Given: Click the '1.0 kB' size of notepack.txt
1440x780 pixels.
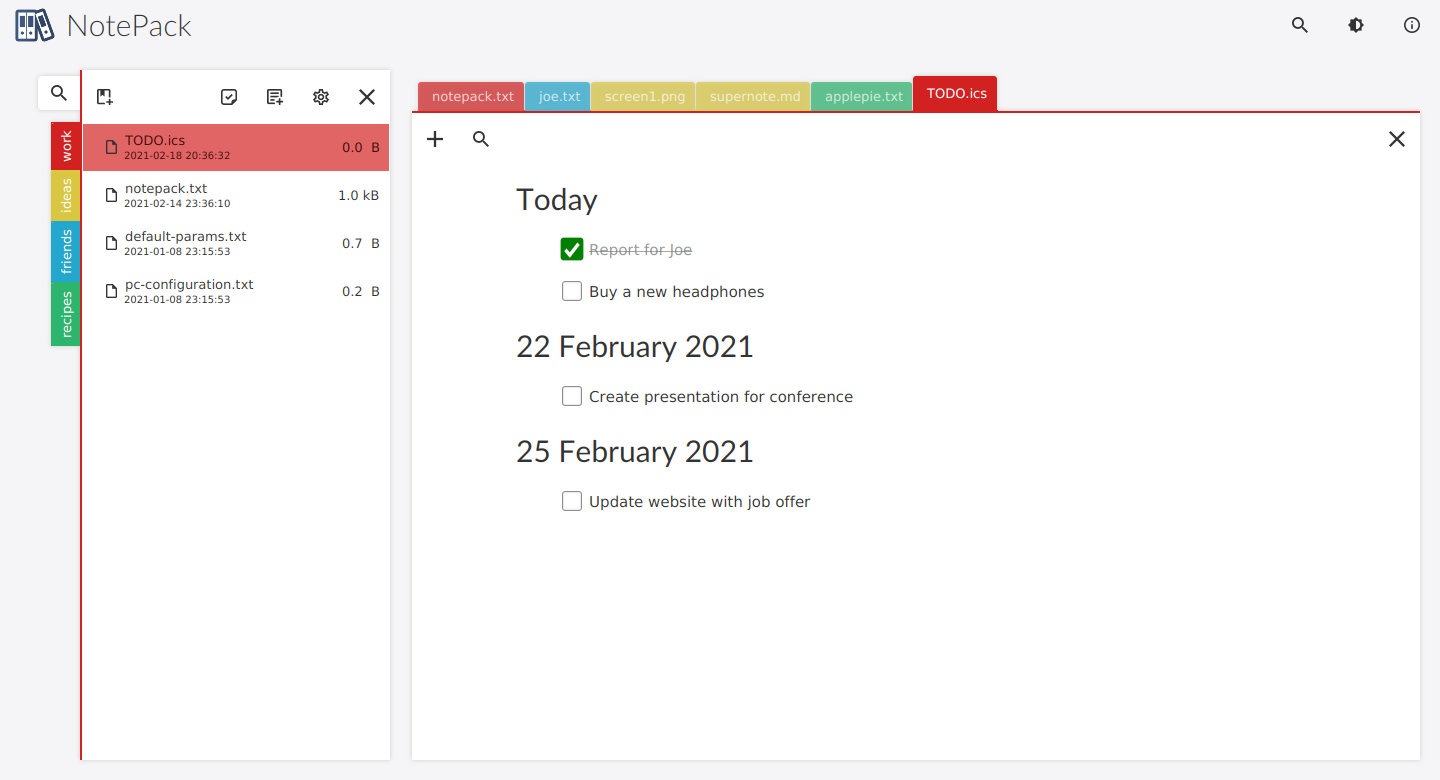Looking at the screenshot, I should click(x=359, y=195).
